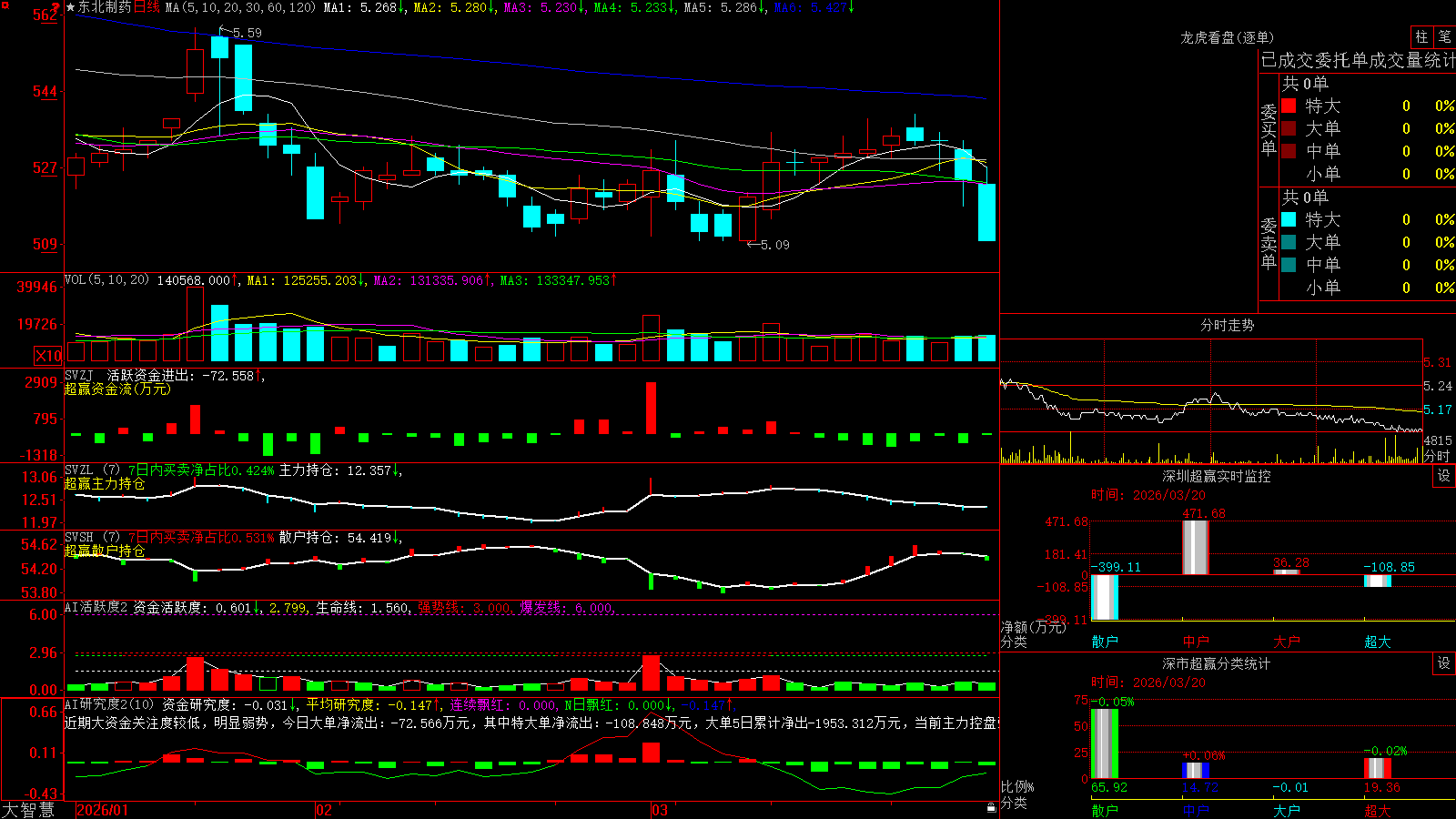Click the 超赢主力持仓 label
Screen dimensions: 1456x819
[105, 483]
